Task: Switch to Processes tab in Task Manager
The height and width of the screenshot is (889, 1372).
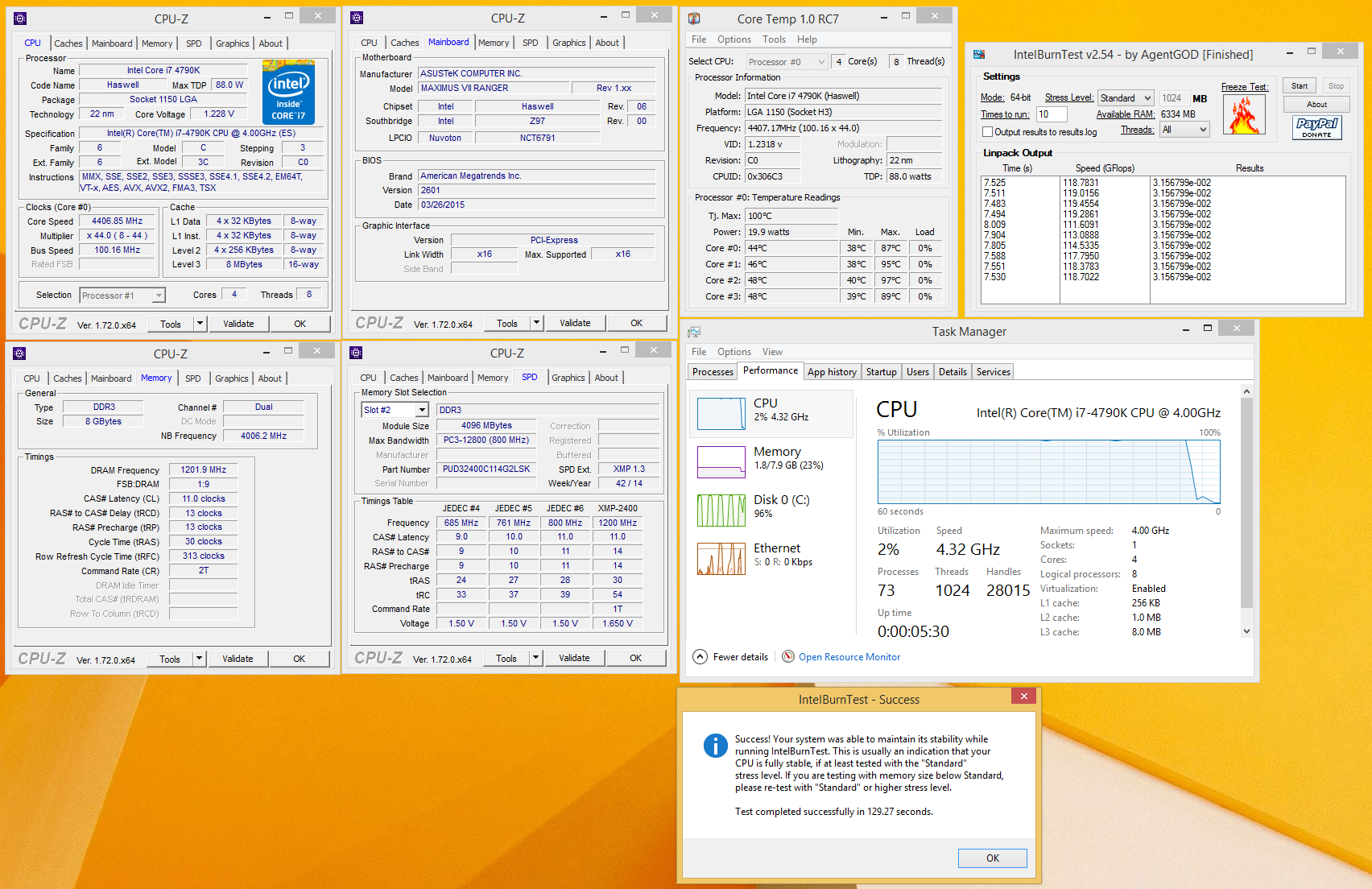Action: click(x=713, y=372)
